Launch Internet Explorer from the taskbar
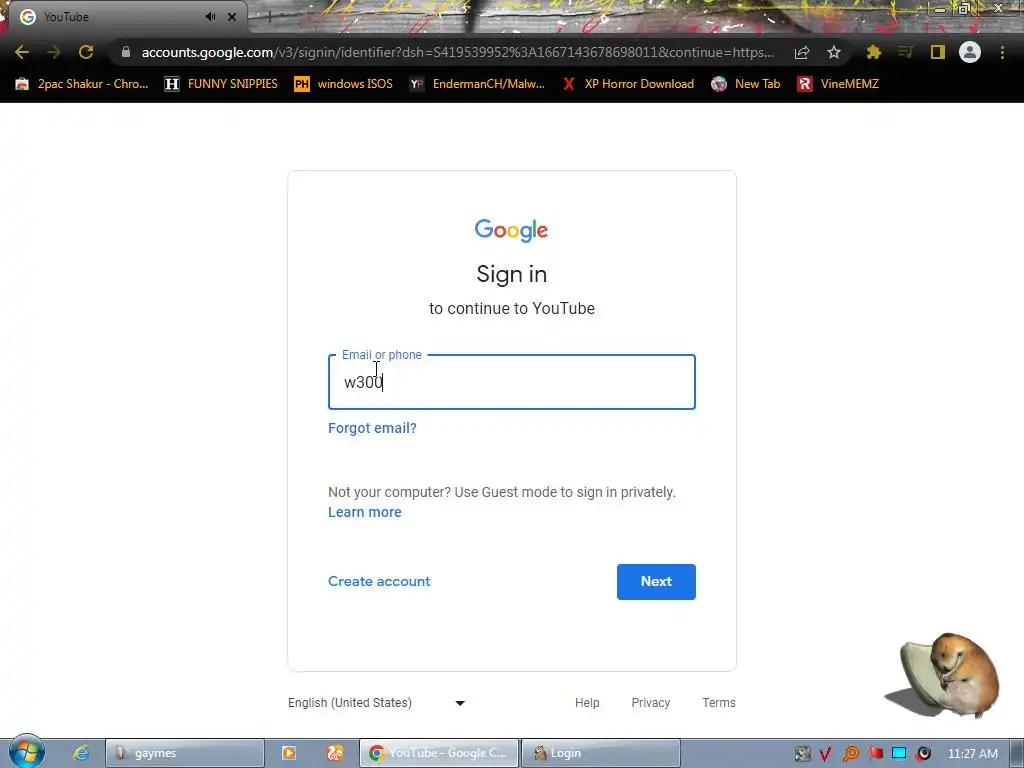Image resolution: width=1024 pixels, height=768 pixels. [x=81, y=753]
